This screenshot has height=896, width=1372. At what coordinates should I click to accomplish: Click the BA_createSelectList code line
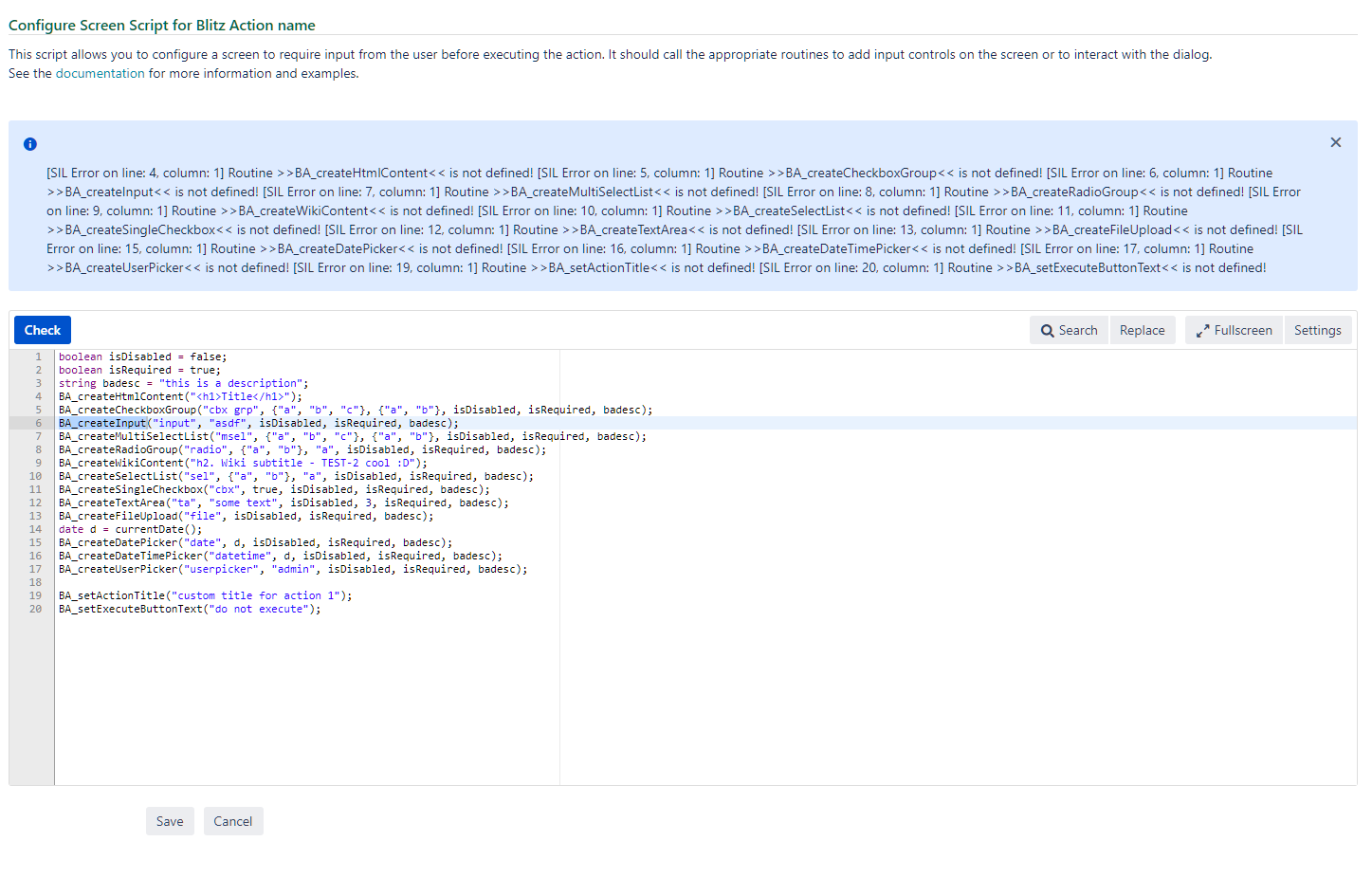click(x=296, y=476)
